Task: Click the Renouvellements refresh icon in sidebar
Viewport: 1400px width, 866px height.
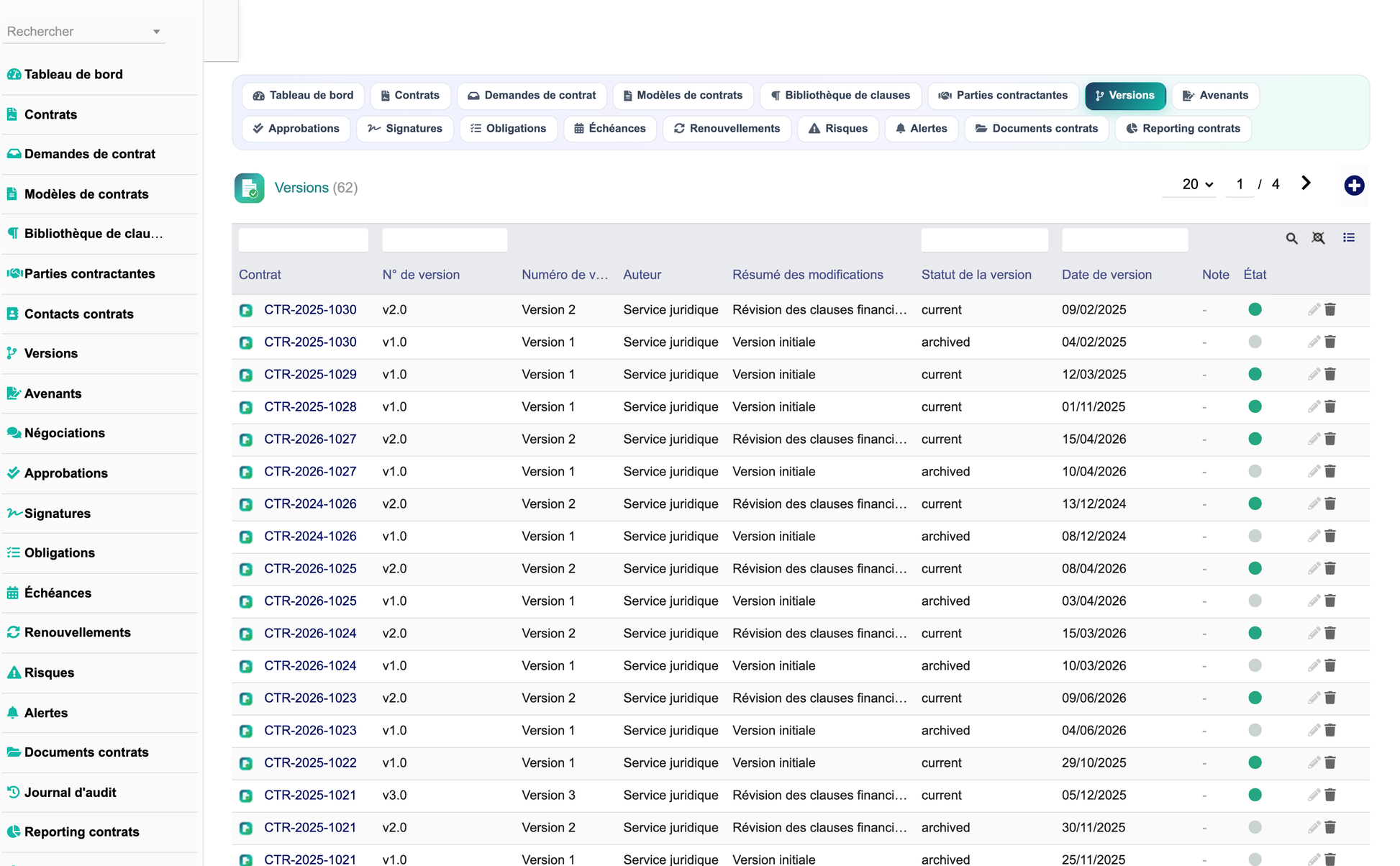Action: [x=13, y=632]
